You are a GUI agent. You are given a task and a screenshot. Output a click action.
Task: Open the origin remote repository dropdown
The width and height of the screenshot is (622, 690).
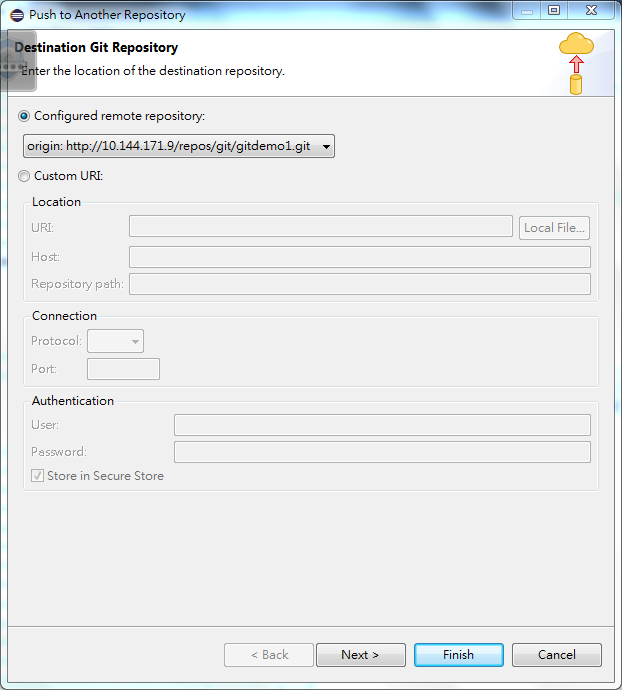(x=179, y=146)
